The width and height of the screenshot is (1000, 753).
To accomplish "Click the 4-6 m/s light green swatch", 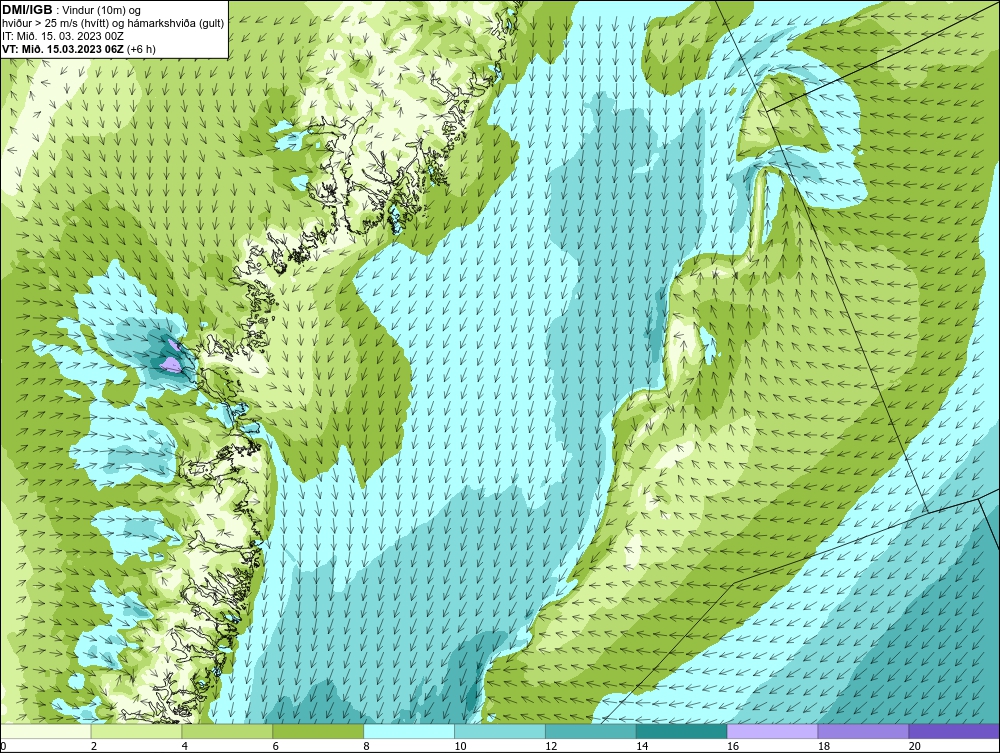I will coord(227,731).
